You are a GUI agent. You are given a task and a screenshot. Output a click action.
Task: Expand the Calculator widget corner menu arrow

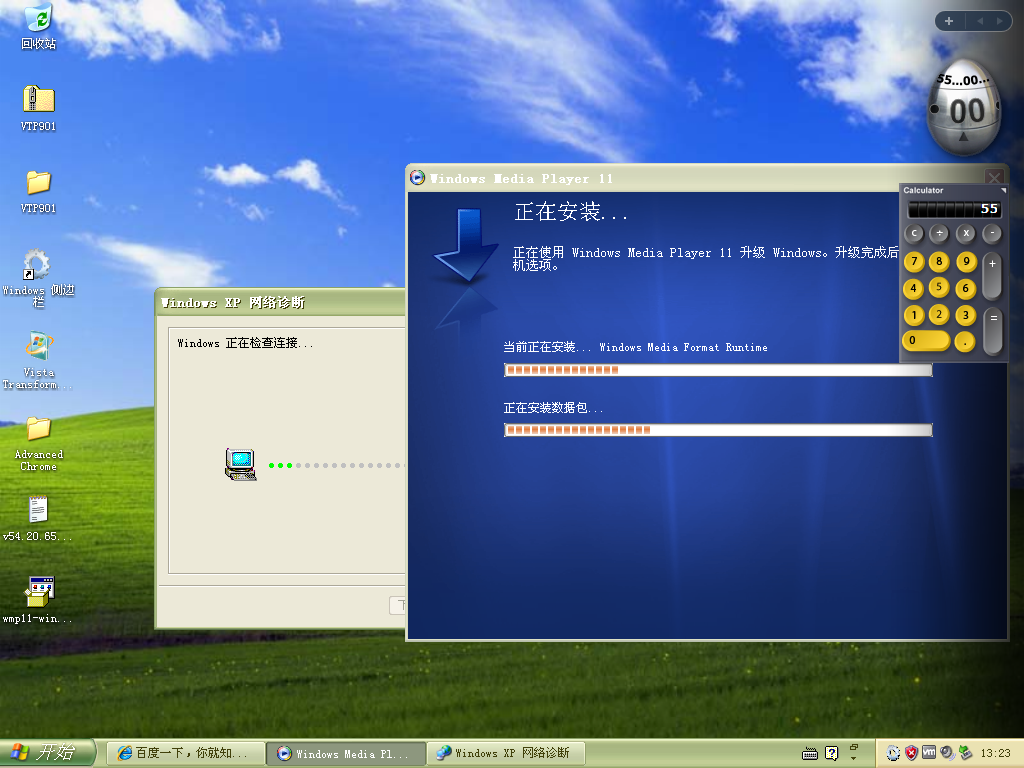[1003, 190]
